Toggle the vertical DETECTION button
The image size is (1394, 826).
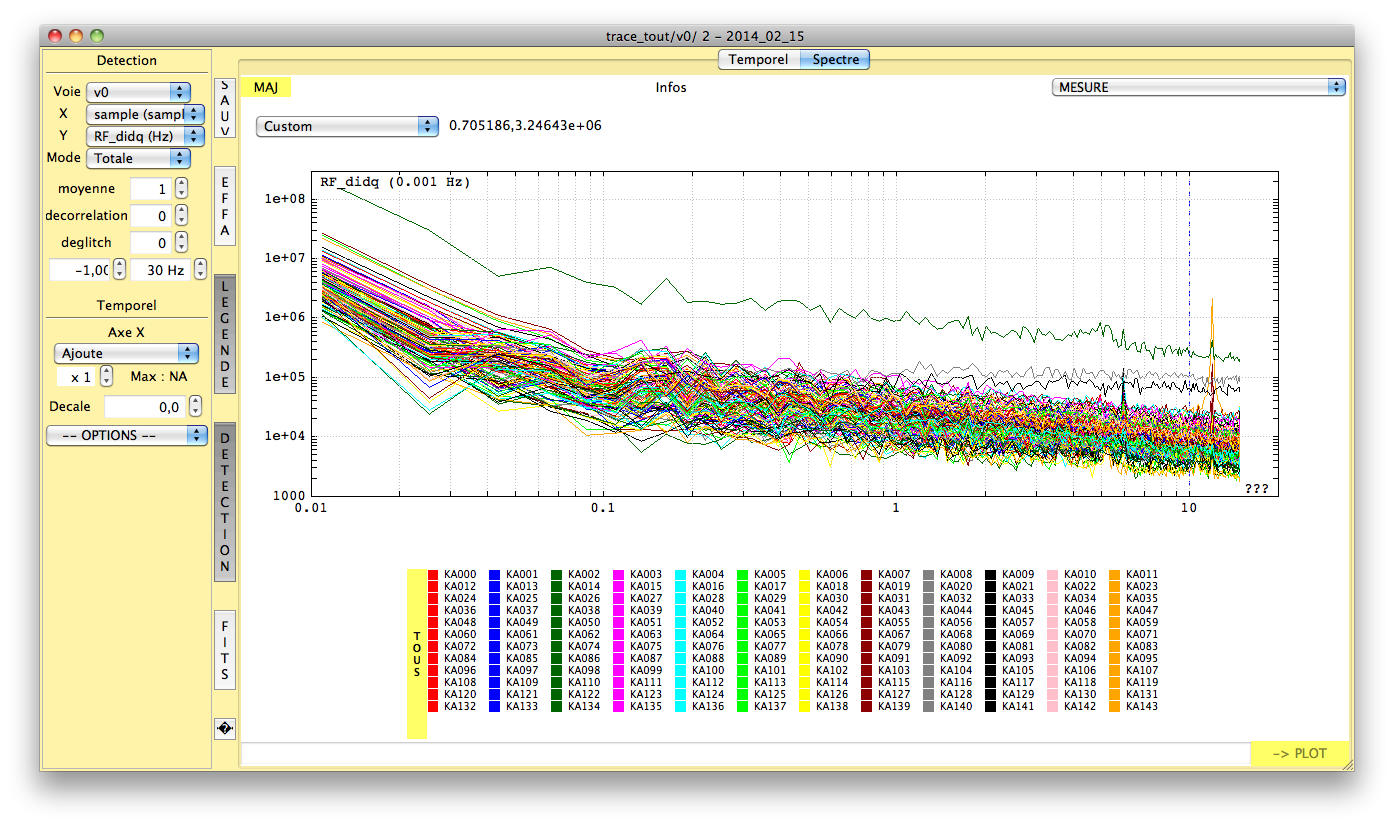click(225, 502)
